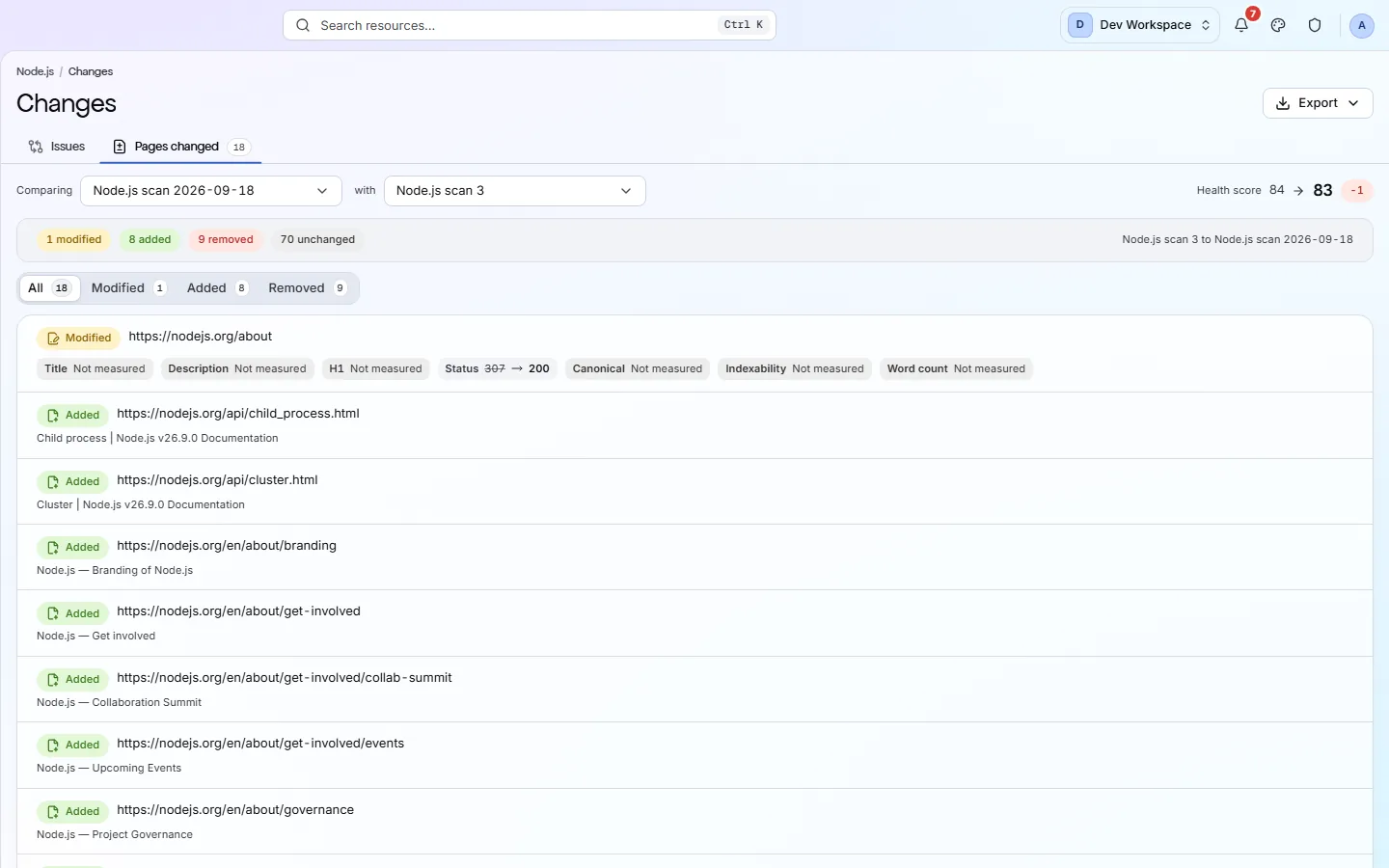Click the Added icon for get-involved/events

[x=53, y=746]
